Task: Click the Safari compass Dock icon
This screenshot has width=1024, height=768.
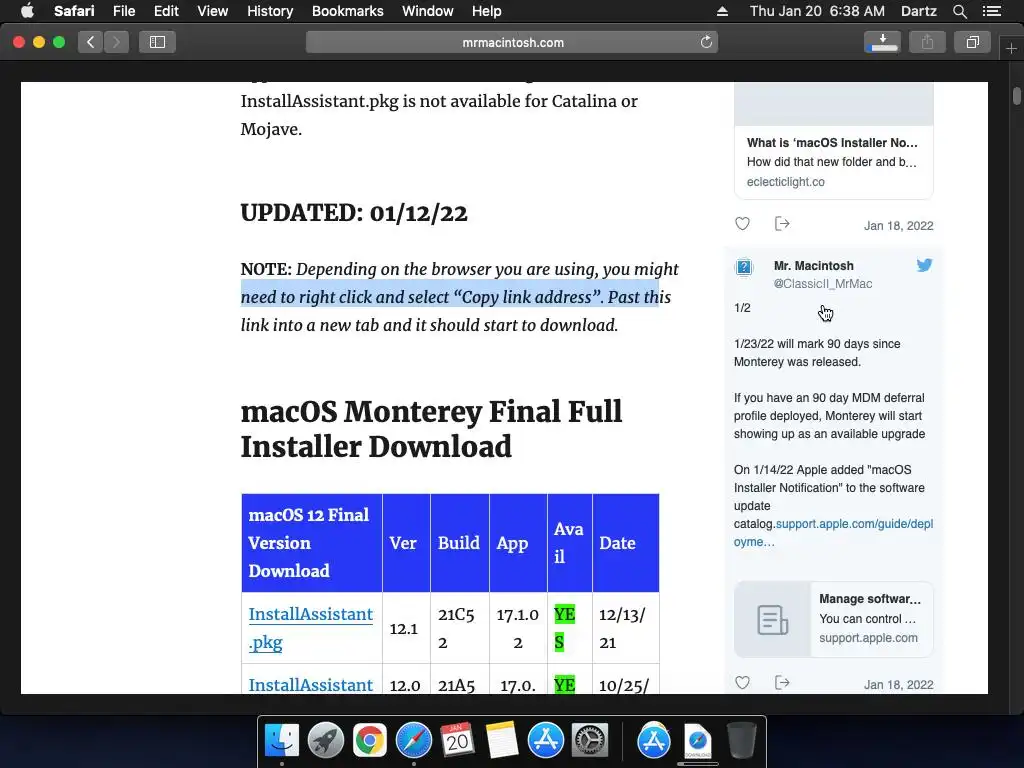Action: tap(413, 740)
